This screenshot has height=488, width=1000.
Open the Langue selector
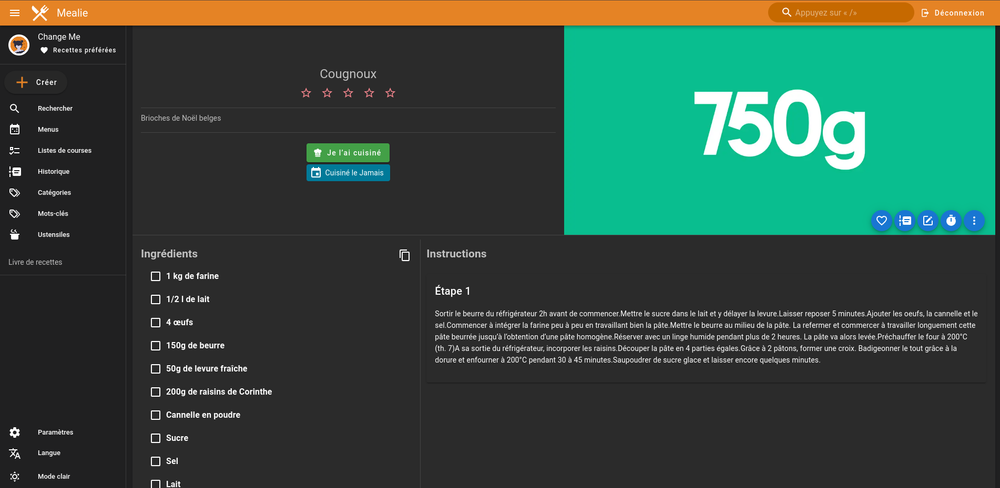click(48, 453)
